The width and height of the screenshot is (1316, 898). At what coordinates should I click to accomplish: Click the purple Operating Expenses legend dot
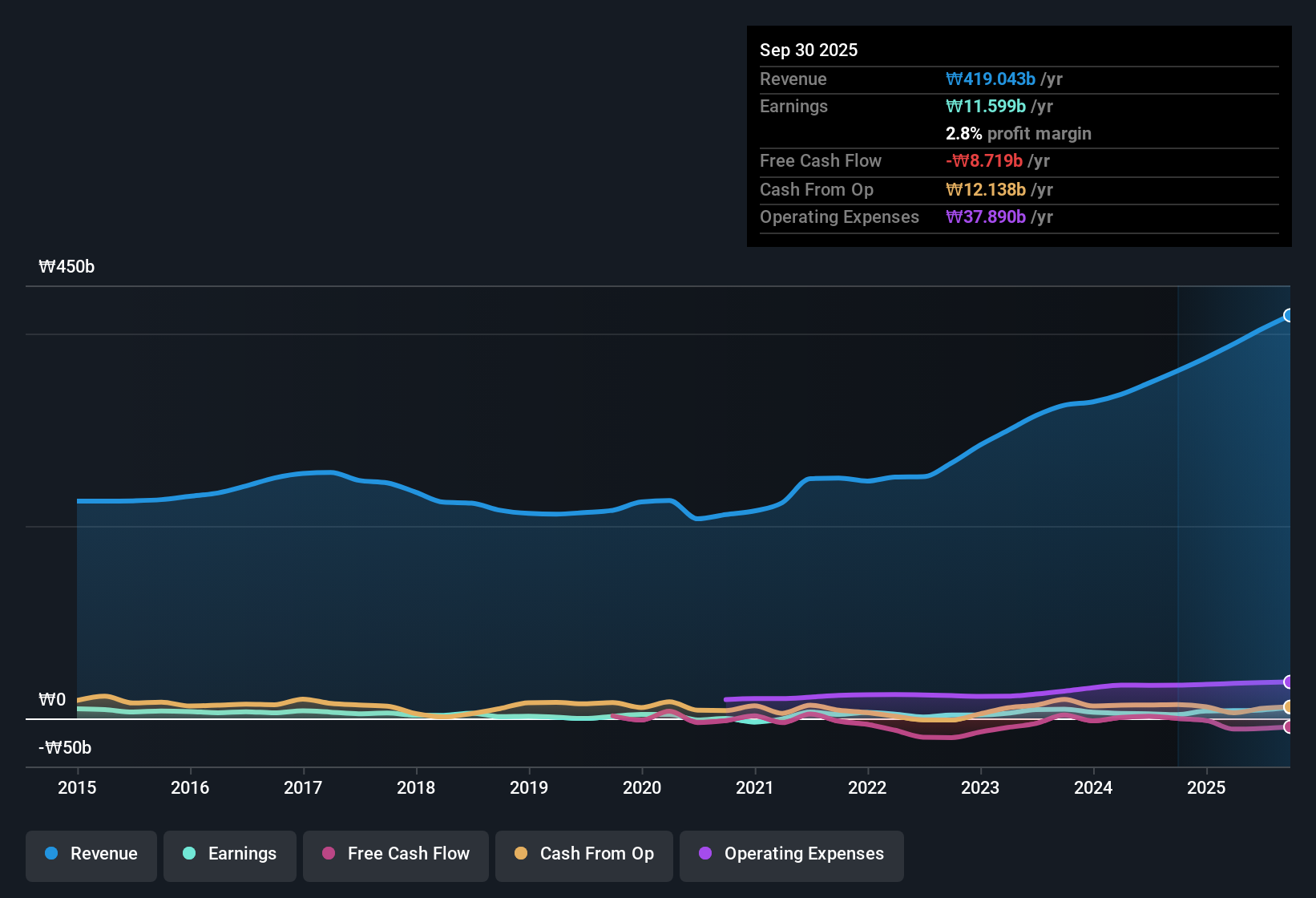(704, 854)
